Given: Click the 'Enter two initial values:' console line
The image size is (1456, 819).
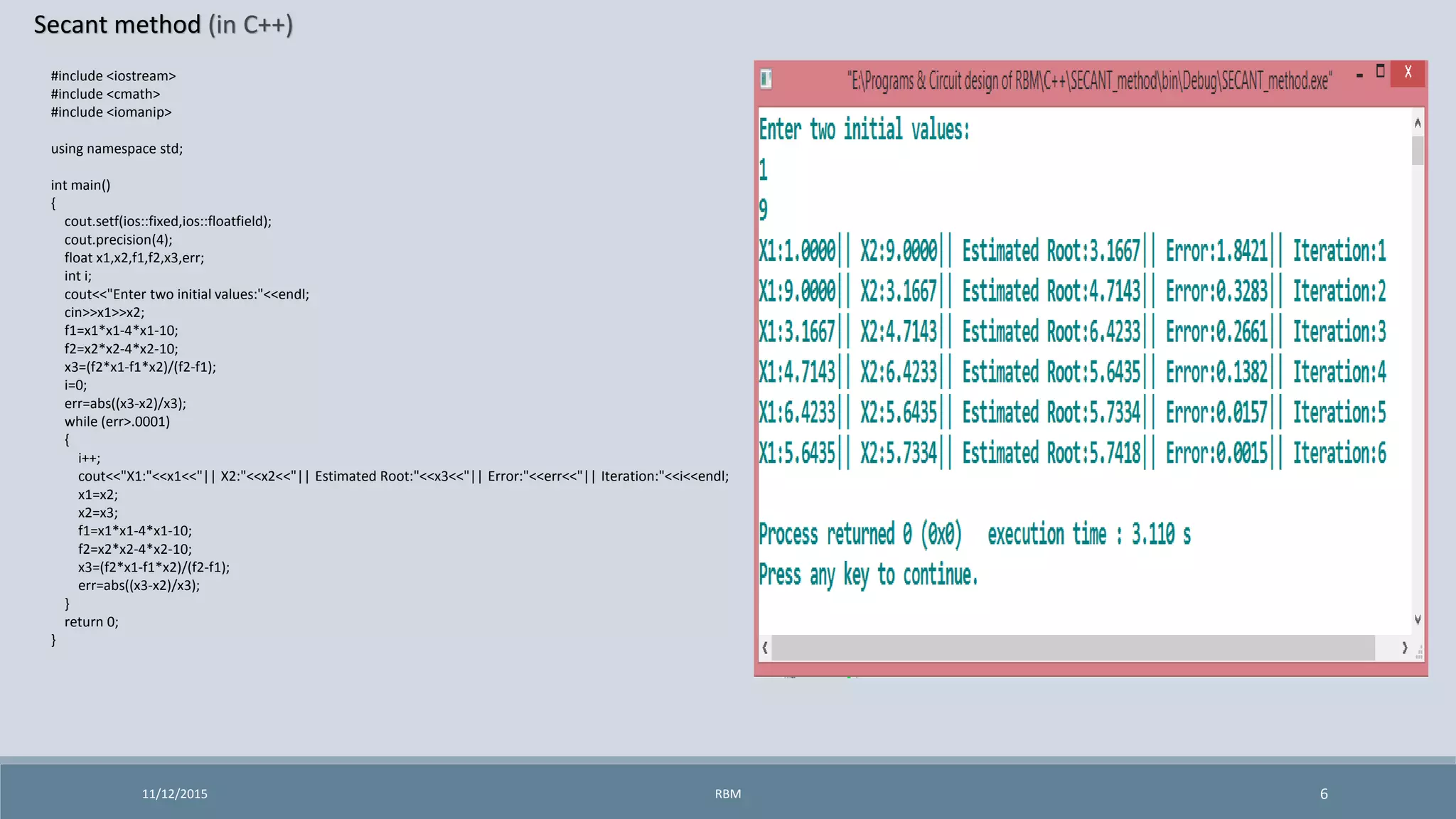Looking at the screenshot, I should coord(864,130).
